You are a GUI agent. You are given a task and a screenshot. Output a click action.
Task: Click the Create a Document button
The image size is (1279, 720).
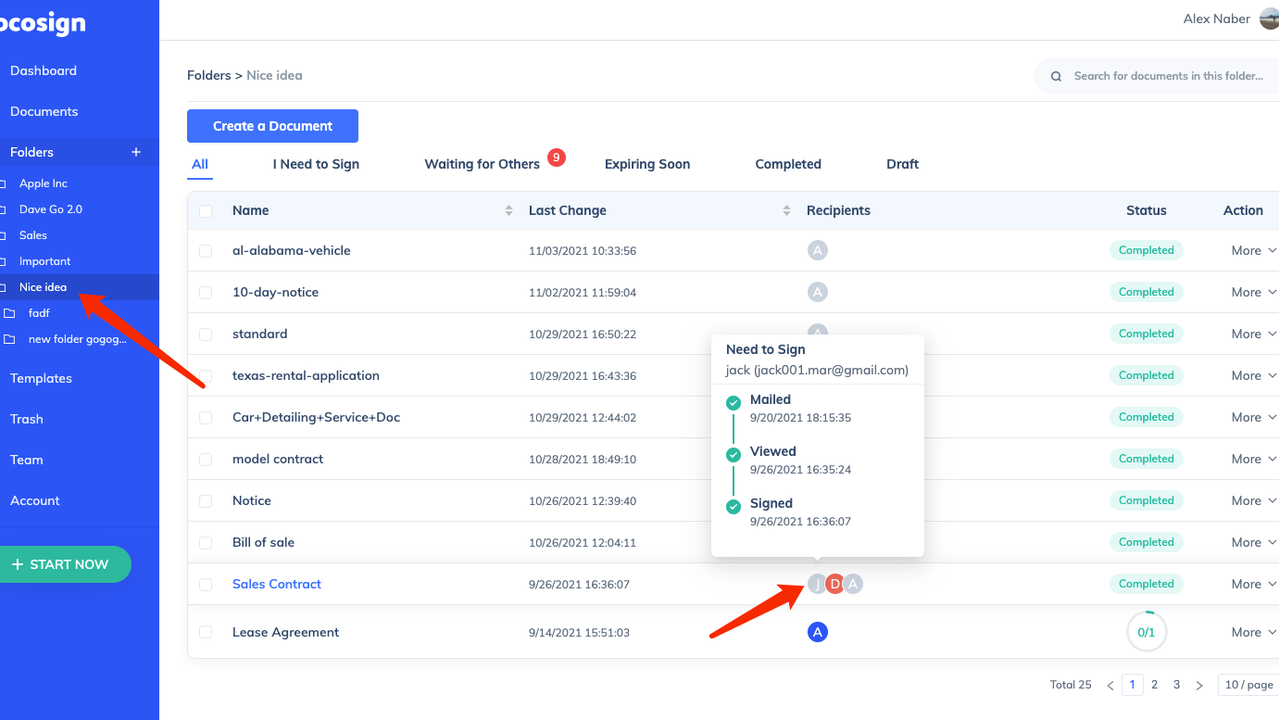tap(272, 126)
